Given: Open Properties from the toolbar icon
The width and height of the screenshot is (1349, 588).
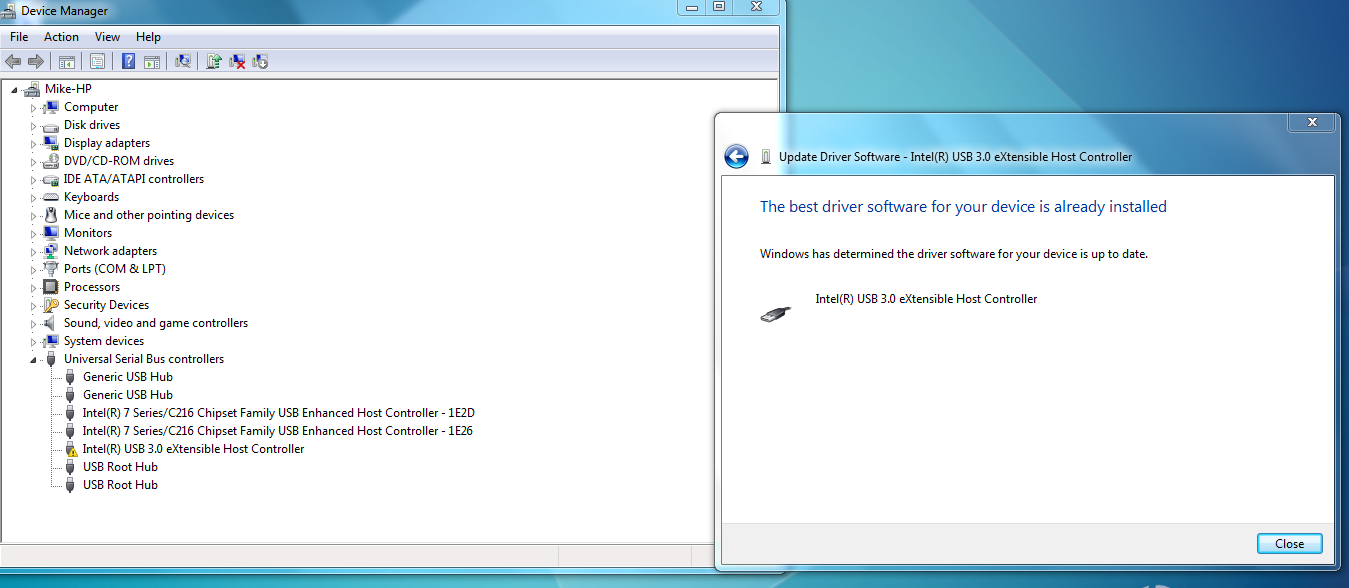Looking at the screenshot, I should click(x=97, y=61).
